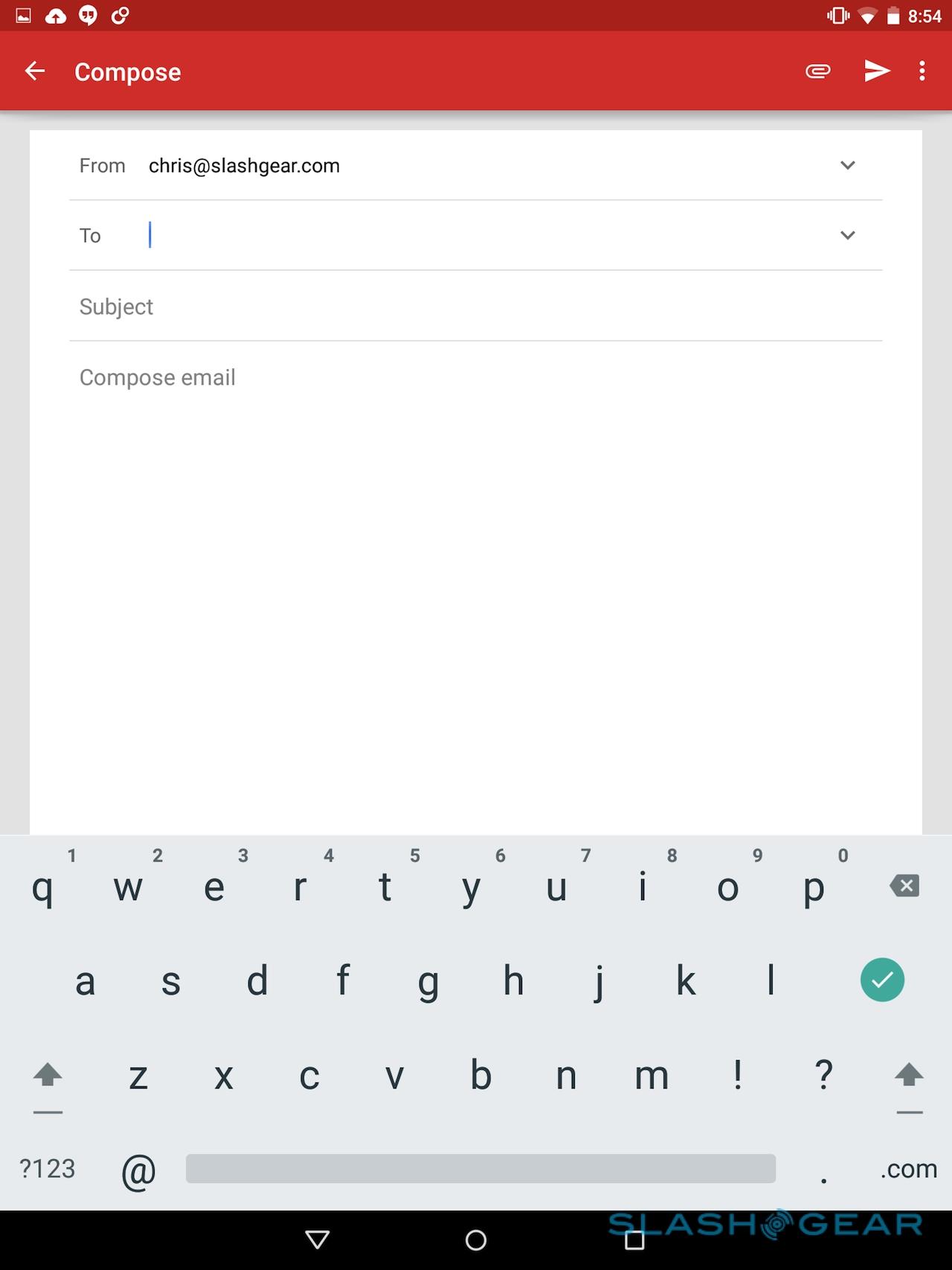Attach a file with the paperclip icon

tap(817, 71)
